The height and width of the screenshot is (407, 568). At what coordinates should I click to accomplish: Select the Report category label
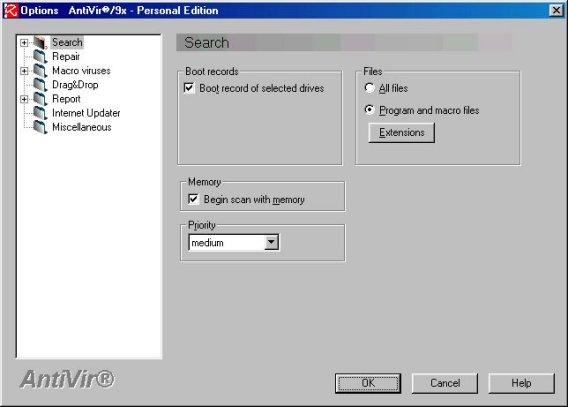tap(66, 99)
